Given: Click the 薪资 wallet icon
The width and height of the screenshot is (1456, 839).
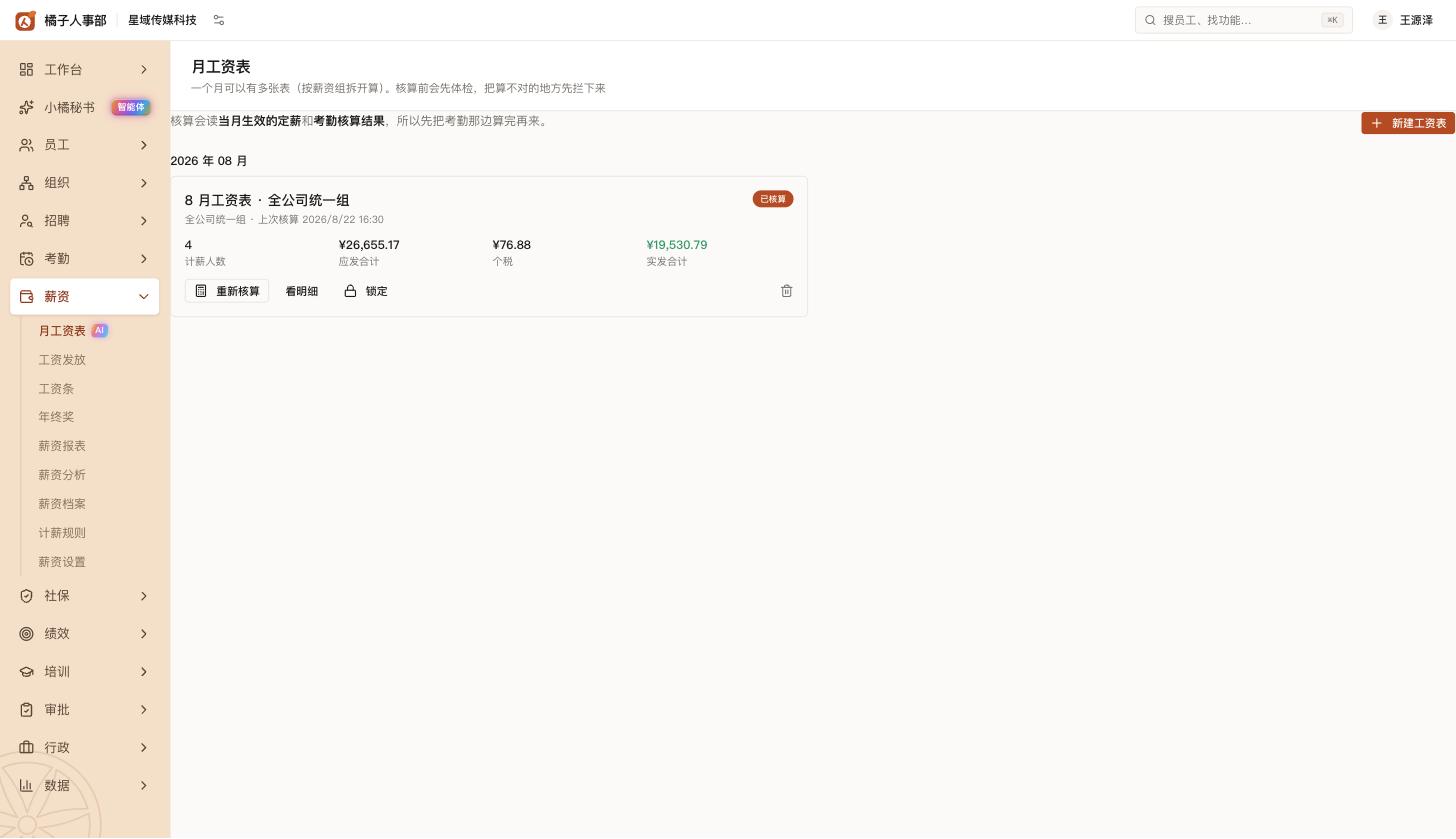Looking at the screenshot, I should point(27,297).
